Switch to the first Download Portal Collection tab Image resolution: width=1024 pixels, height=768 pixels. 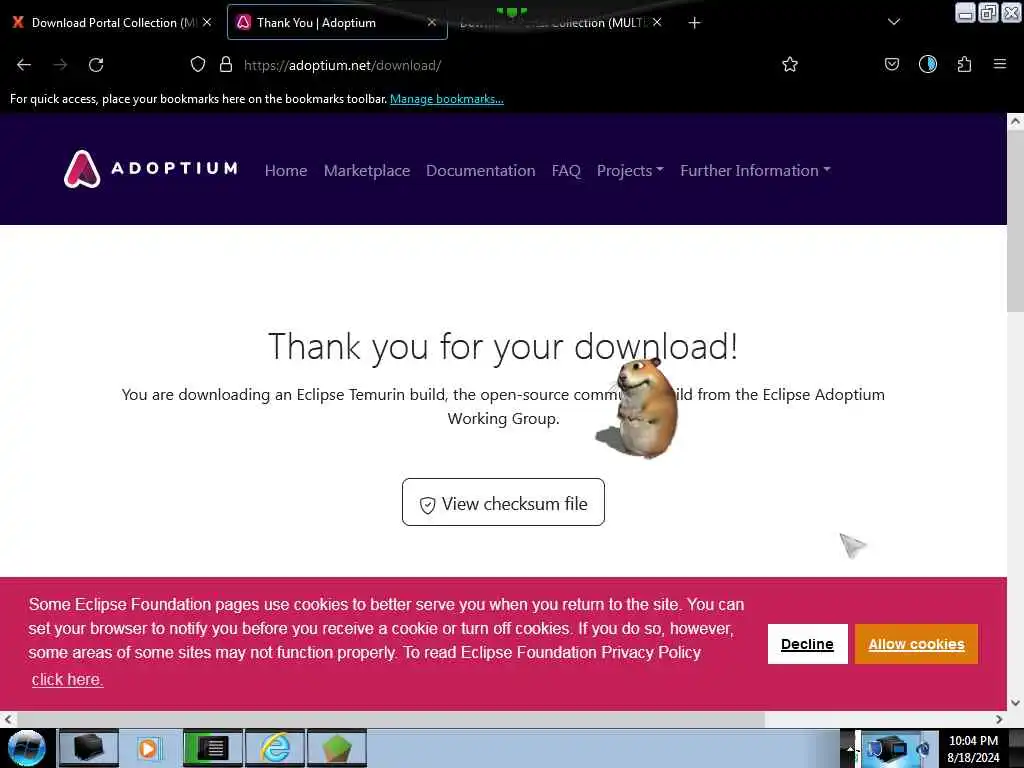pyautogui.click(x=111, y=22)
